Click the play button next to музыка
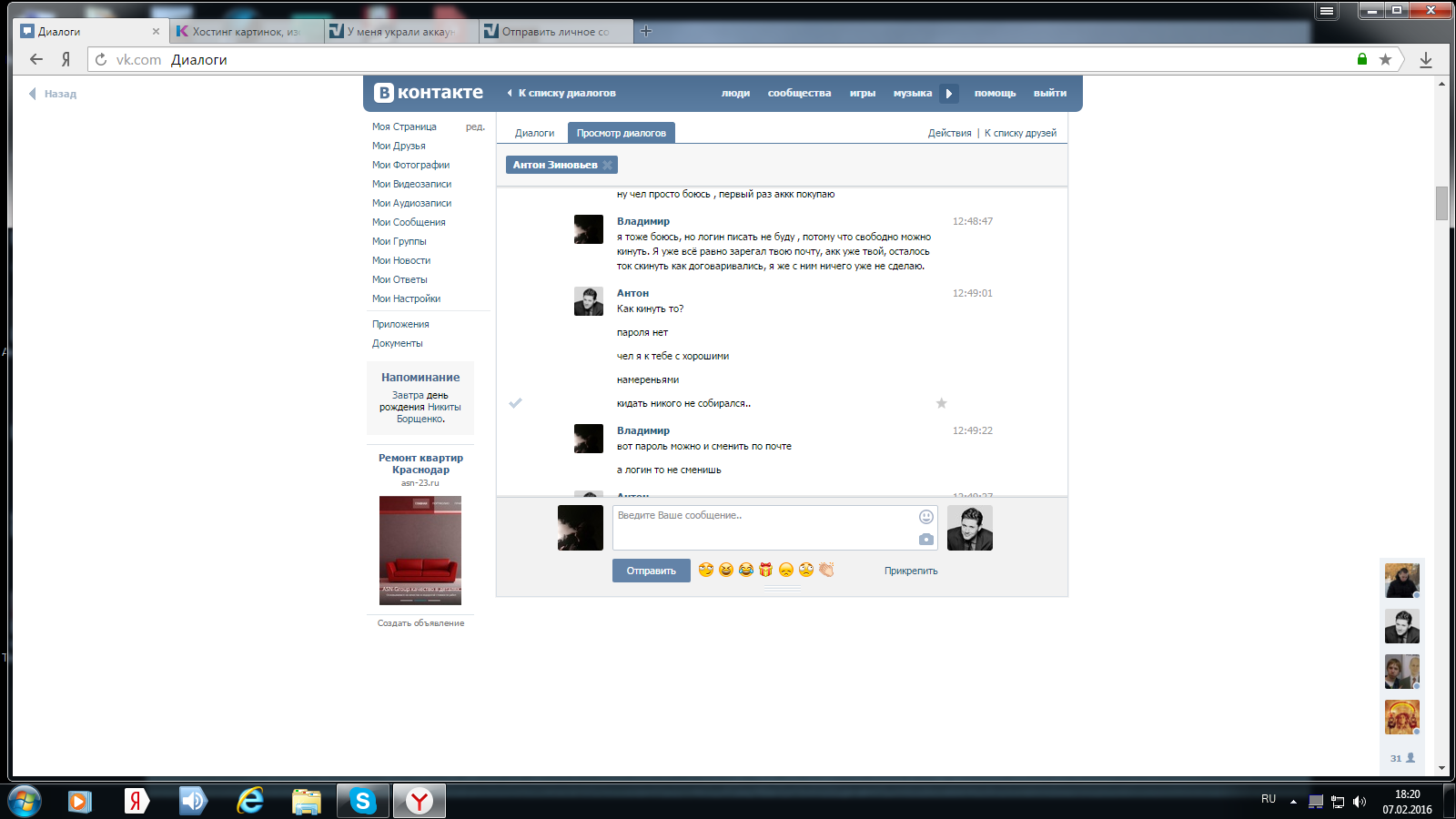 point(949,93)
